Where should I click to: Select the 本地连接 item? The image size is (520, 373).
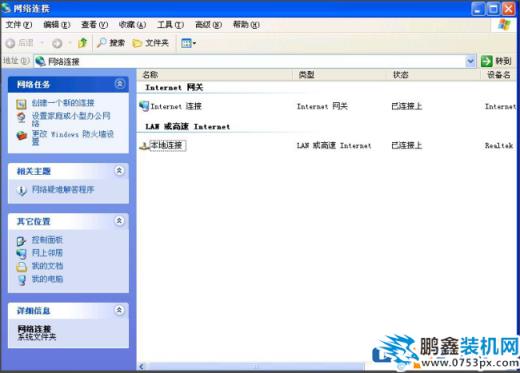point(167,145)
